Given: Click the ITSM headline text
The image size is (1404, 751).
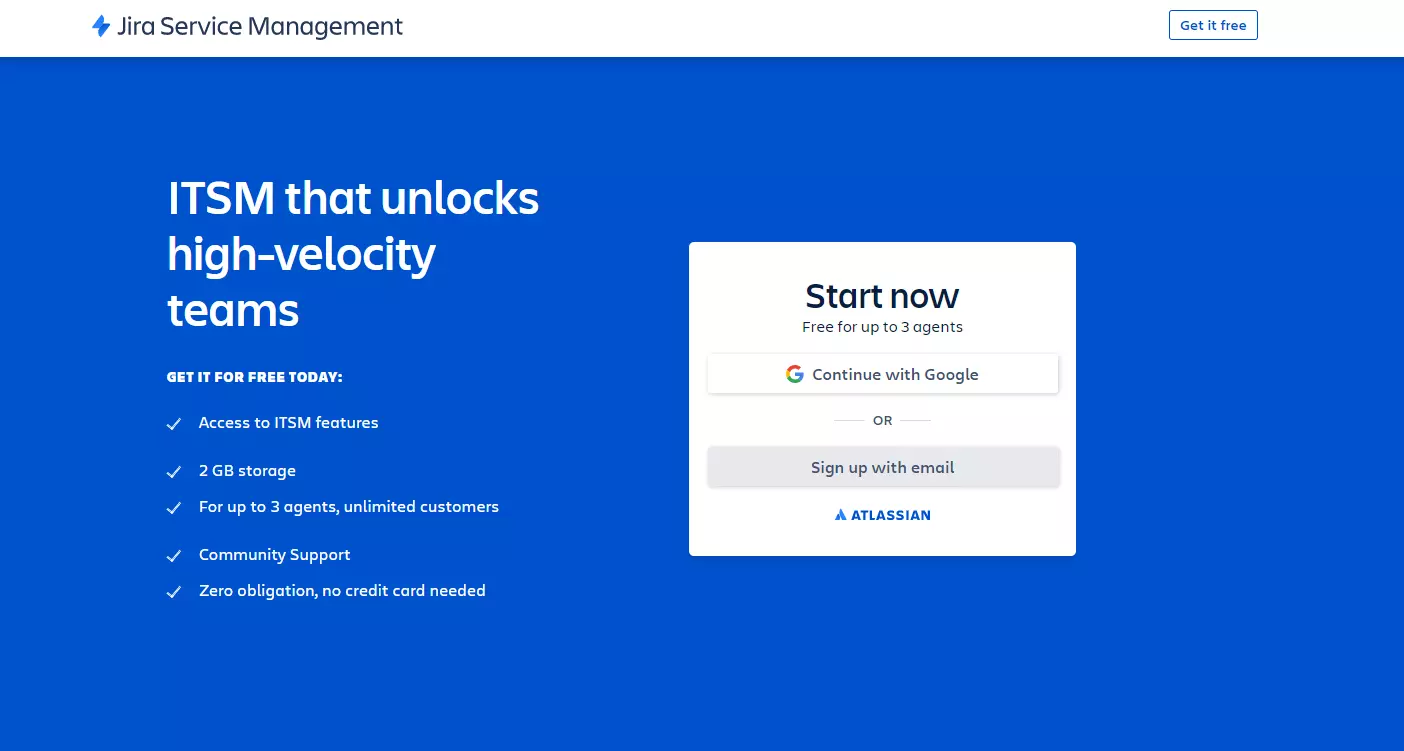Looking at the screenshot, I should coord(353,254).
